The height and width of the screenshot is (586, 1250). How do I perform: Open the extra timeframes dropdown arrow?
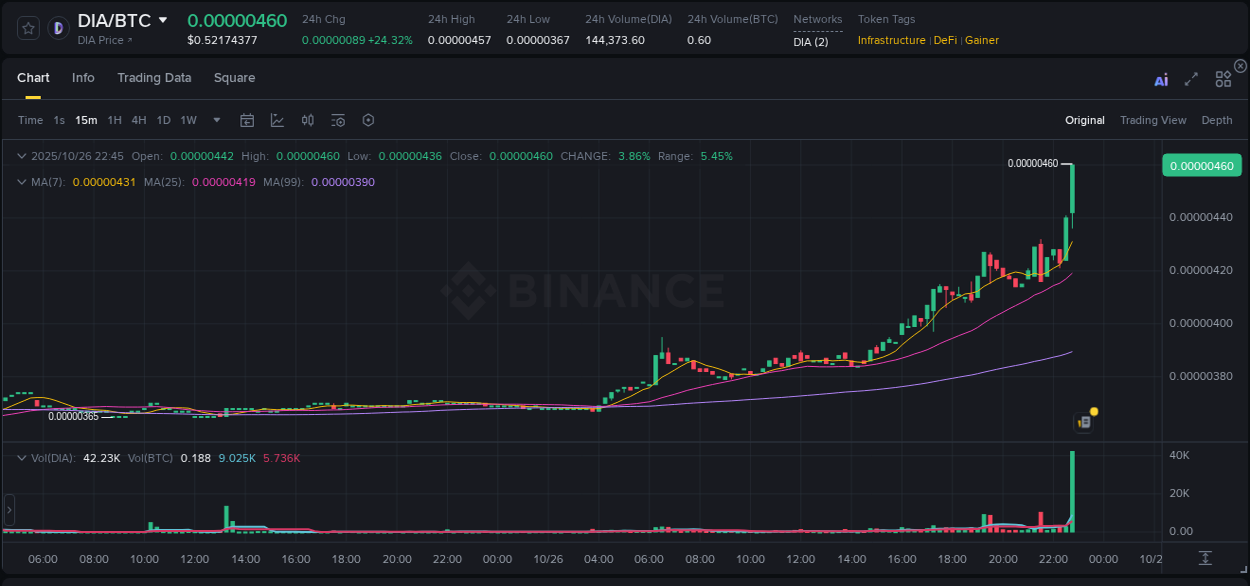[215, 120]
